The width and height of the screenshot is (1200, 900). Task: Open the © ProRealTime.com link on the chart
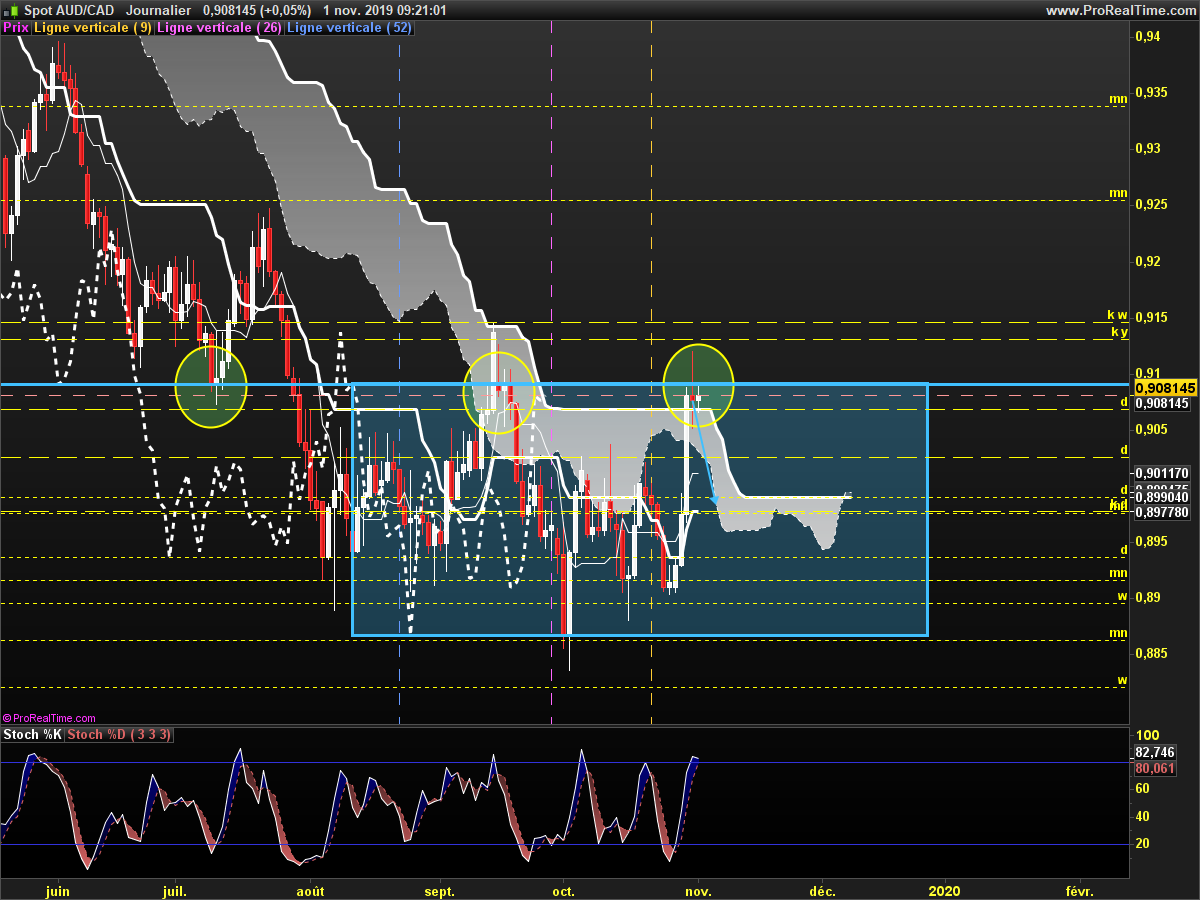click(x=50, y=718)
